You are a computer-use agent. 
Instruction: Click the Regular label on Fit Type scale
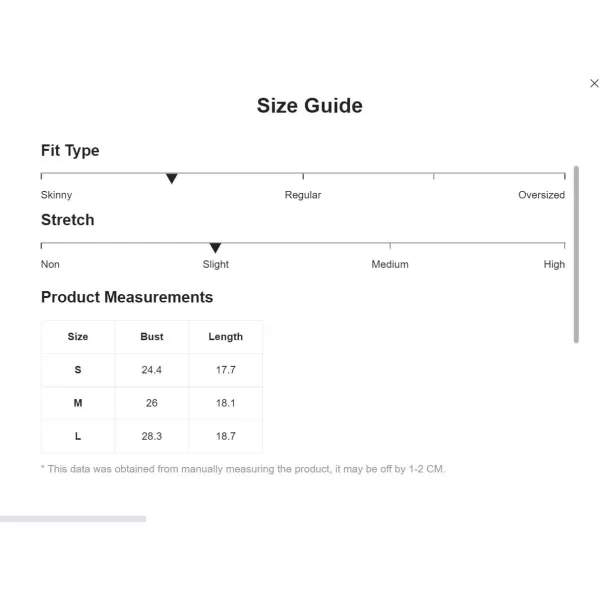click(303, 195)
